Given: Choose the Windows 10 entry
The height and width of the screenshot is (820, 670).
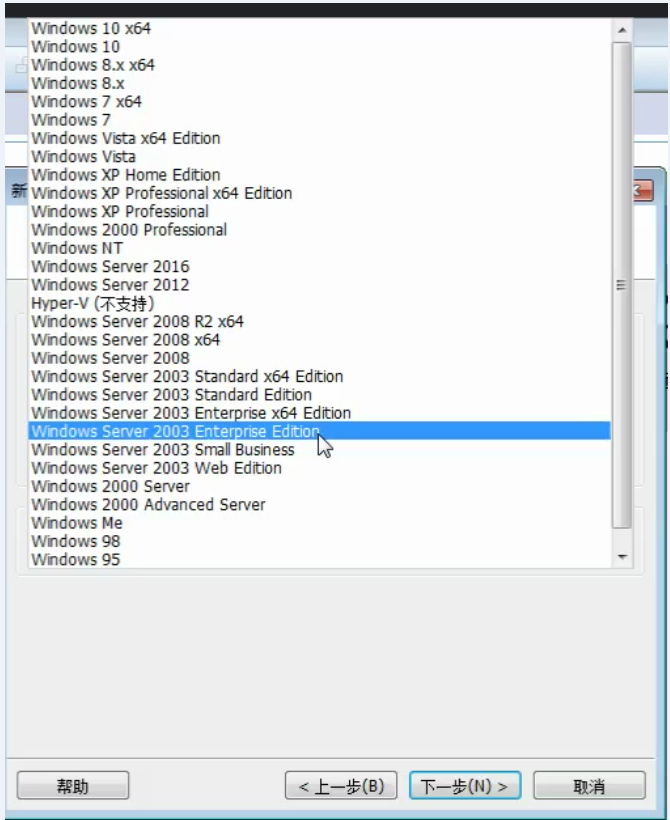Looking at the screenshot, I should [x=319, y=47].
